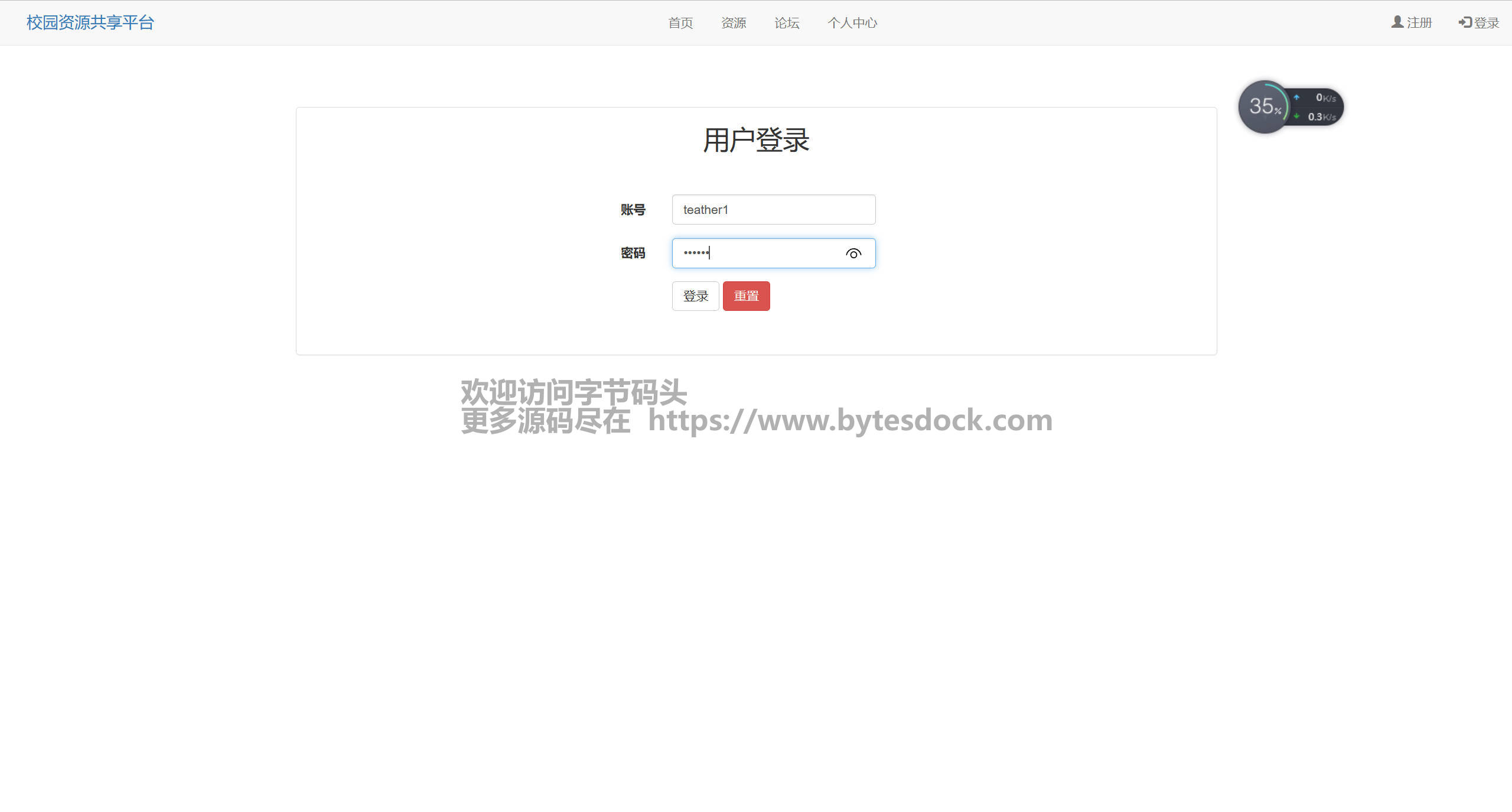Click the 0.3K/s download speed readout
The width and height of the screenshot is (1512, 812).
click(x=1321, y=117)
